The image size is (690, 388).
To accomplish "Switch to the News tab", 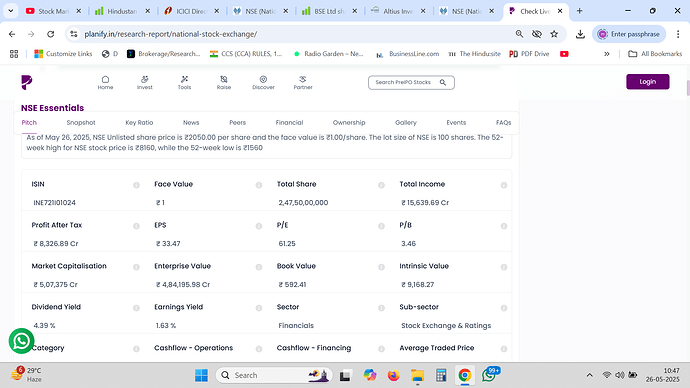I will click(191, 123).
